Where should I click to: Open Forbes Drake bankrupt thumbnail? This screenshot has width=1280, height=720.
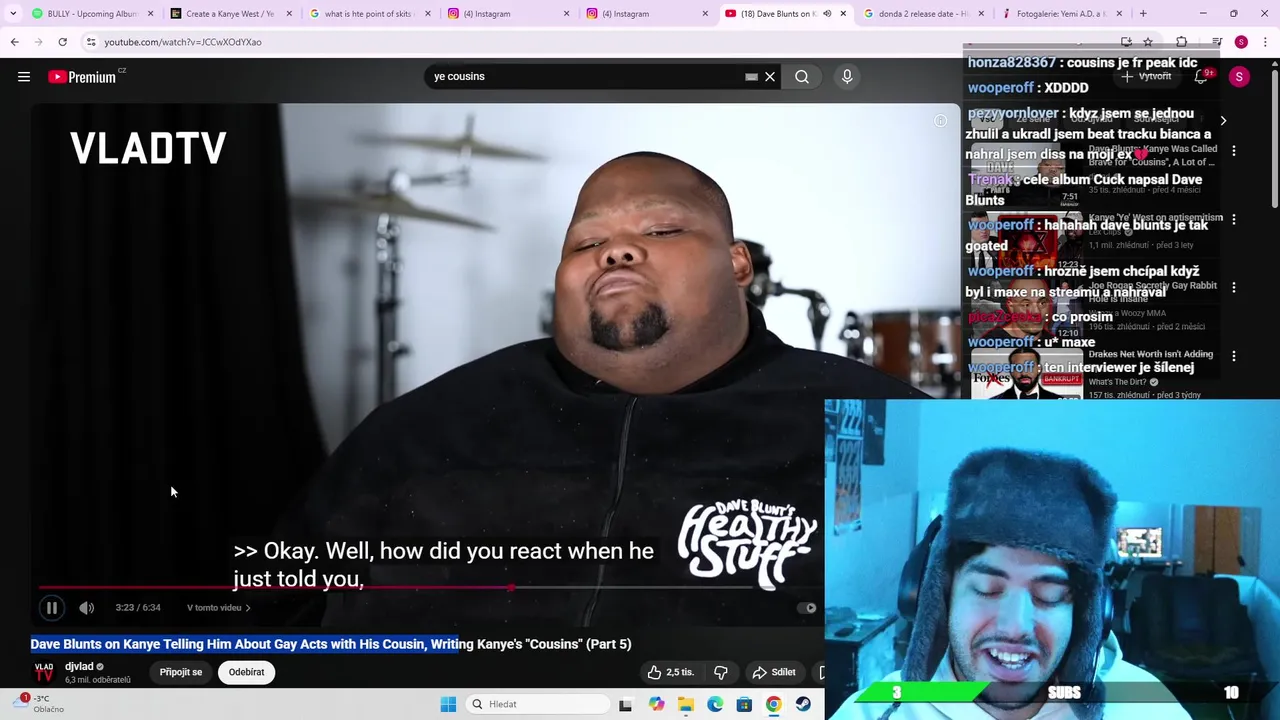(1026, 376)
